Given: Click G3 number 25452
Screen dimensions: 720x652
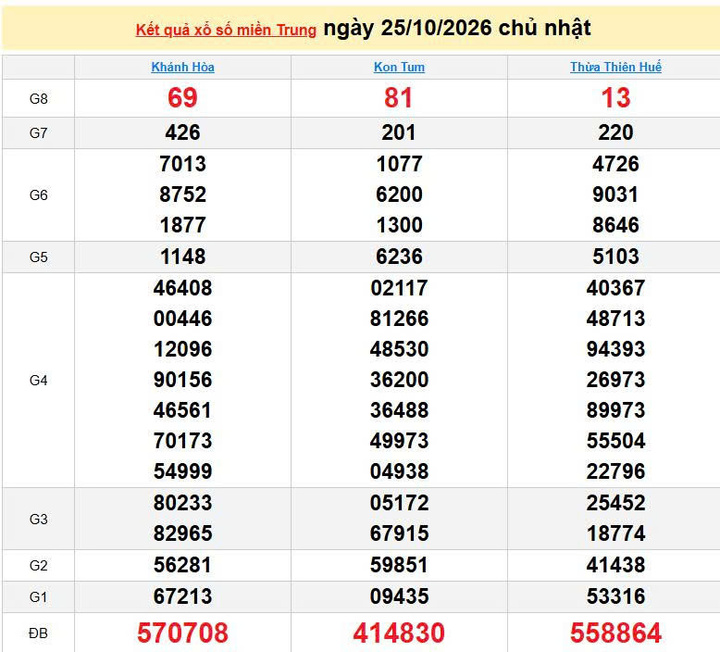Looking at the screenshot, I should click(x=616, y=503).
